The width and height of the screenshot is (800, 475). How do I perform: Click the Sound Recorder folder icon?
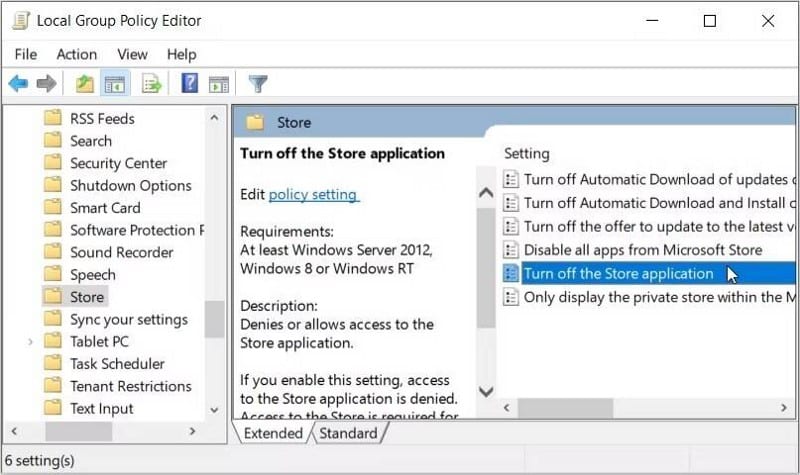pyautogui.click(x=53, y=252)
